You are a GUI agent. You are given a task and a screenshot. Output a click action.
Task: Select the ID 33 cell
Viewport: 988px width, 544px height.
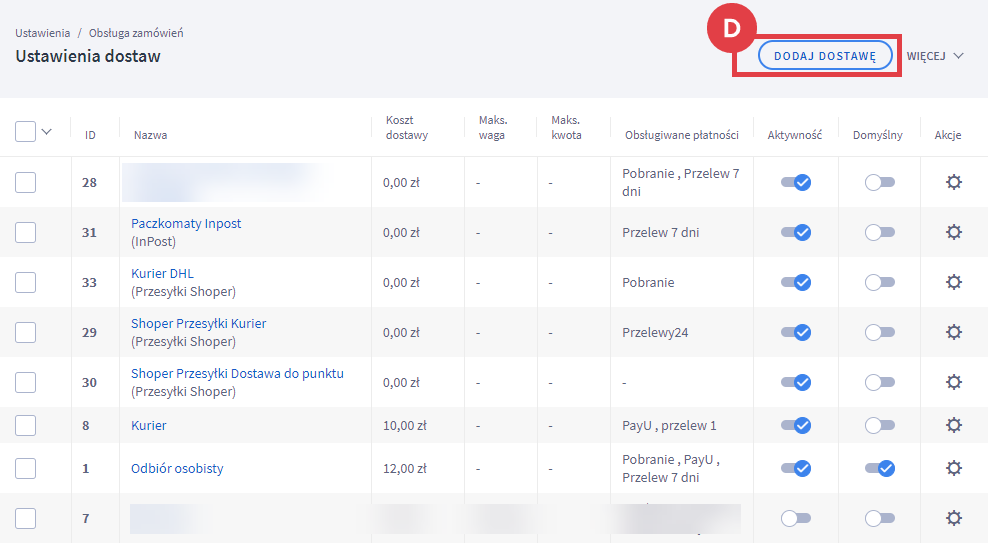pyautogui.click(x=89, y=282)
